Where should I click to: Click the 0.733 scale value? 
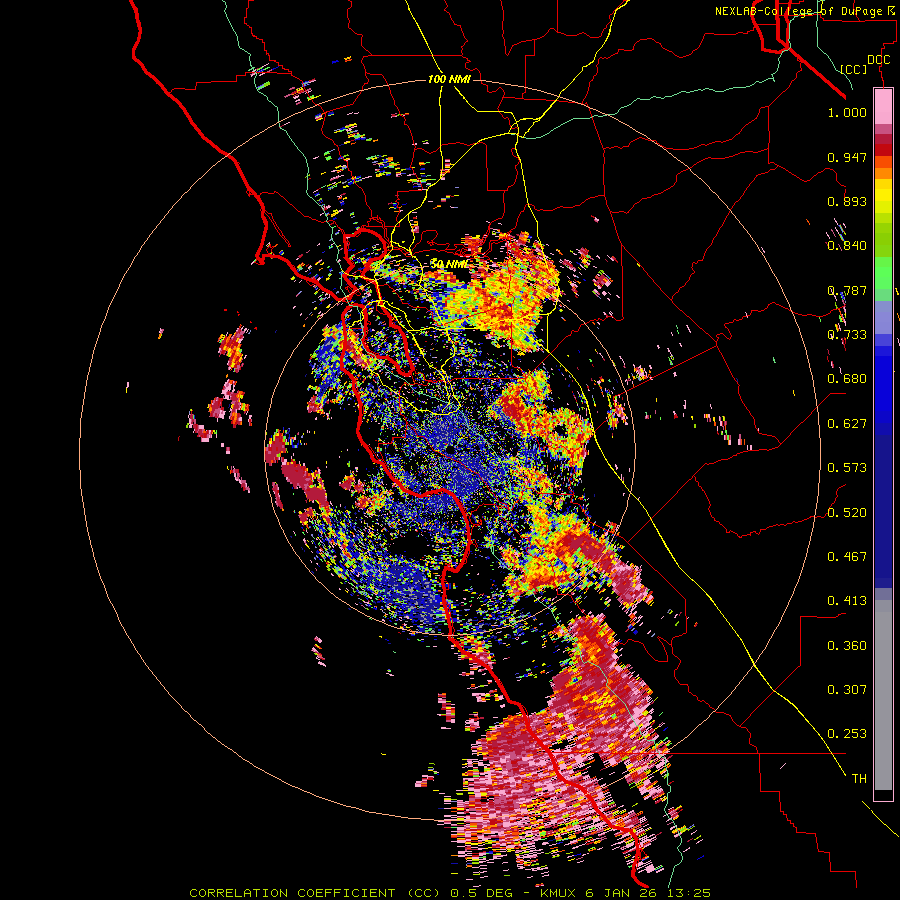tap(847, 335)
